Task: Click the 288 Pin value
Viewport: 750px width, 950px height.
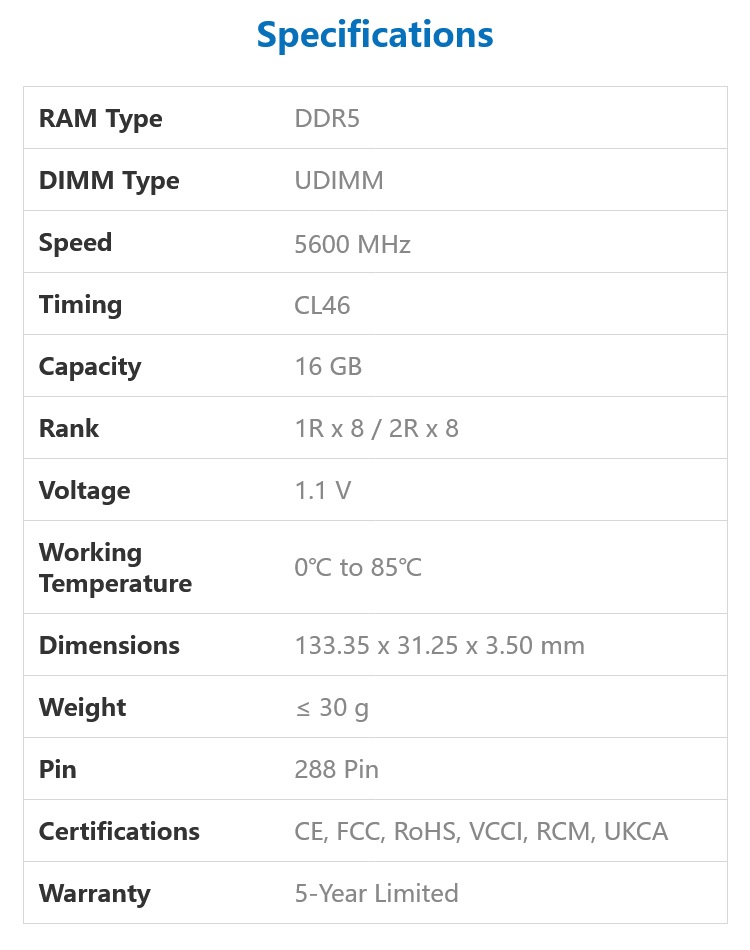Action: coord(337,769)
